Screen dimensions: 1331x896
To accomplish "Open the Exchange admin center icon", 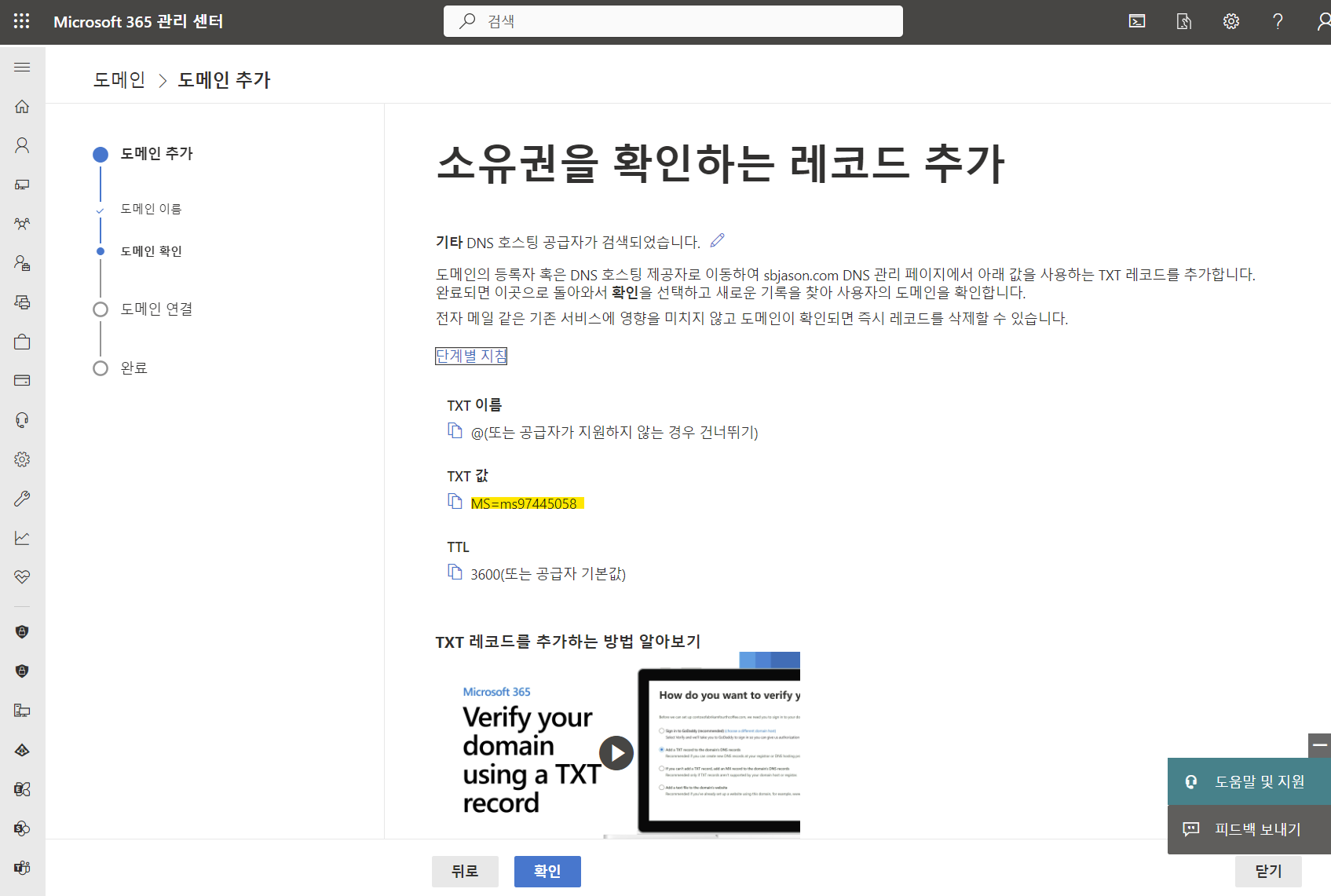I will [x=22, y=789].
